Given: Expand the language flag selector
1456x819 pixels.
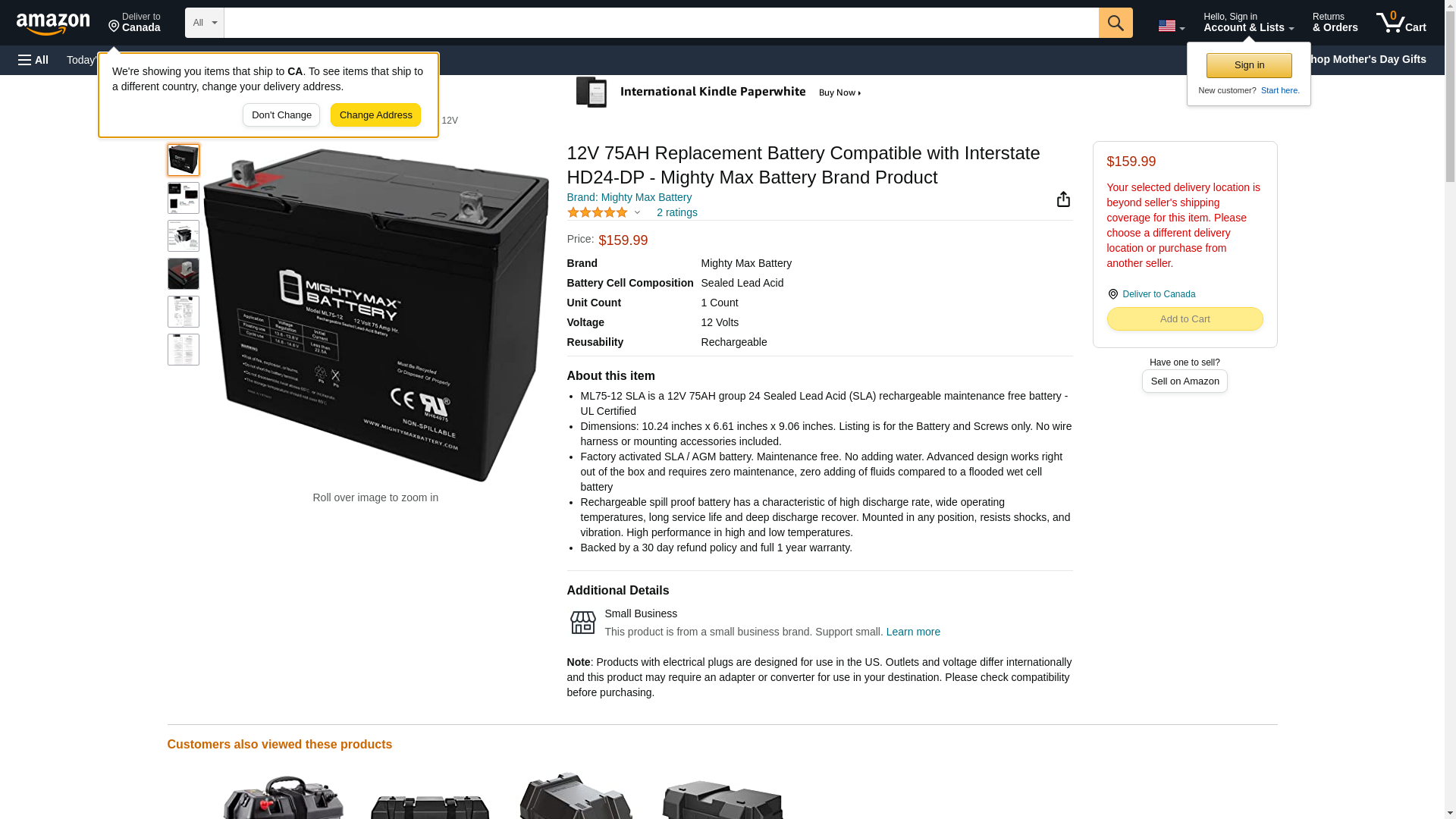Looking at the screenshot, I should click(x=1171, y=26).
